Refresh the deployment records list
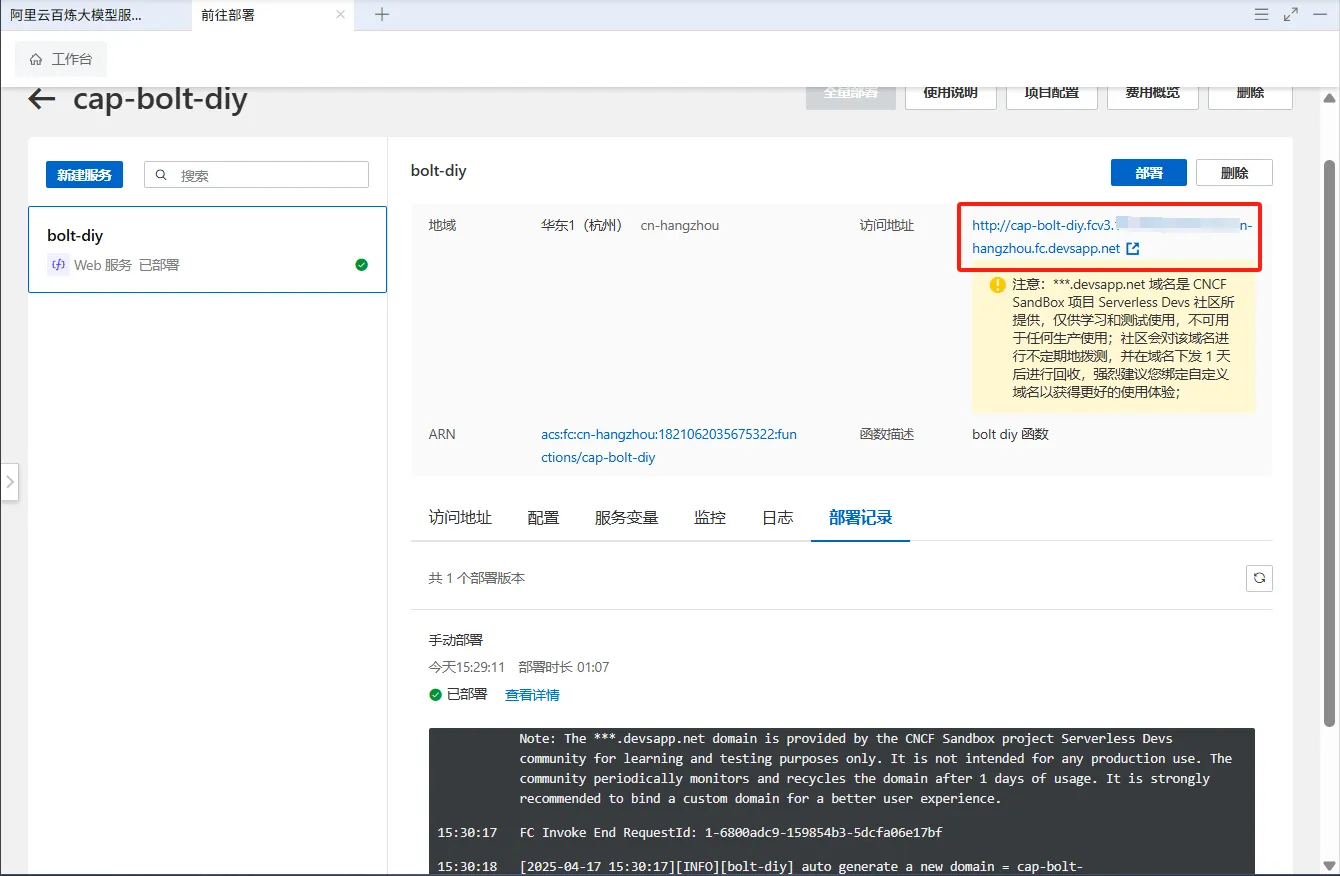Image resolution: width=1340 pixels, height=876 pixels. point(1259,578)
